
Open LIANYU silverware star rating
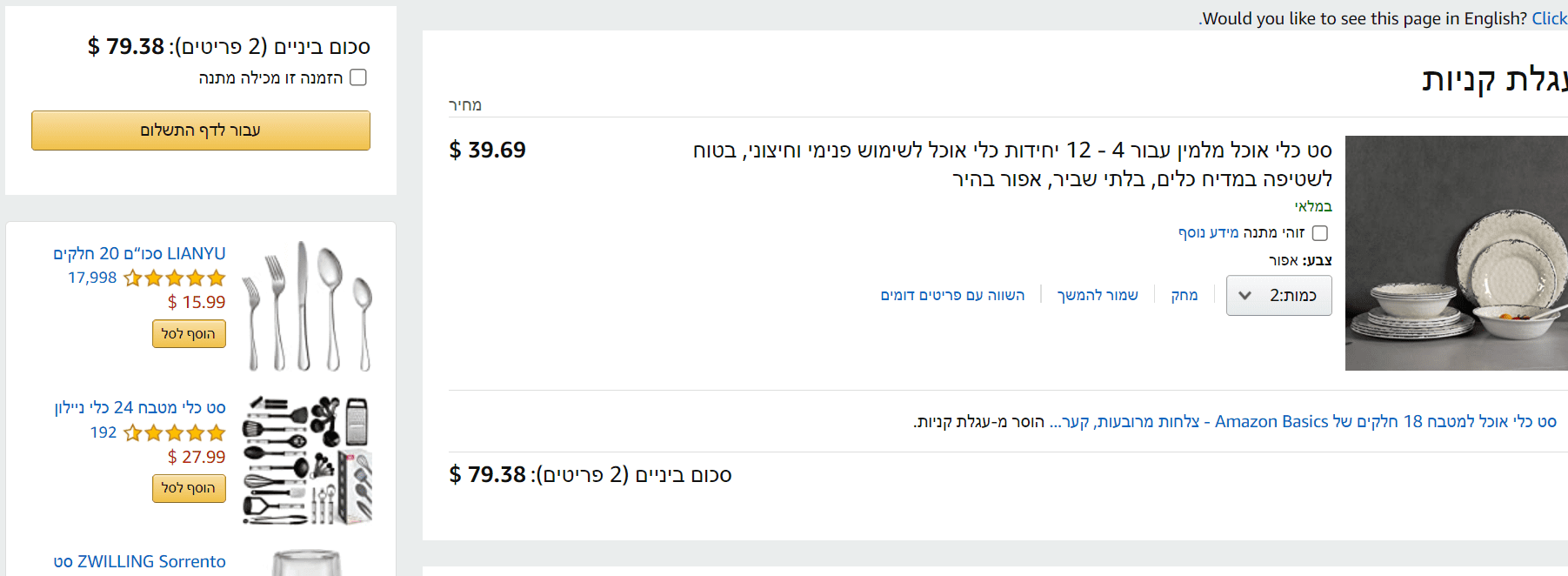(175, 278)
